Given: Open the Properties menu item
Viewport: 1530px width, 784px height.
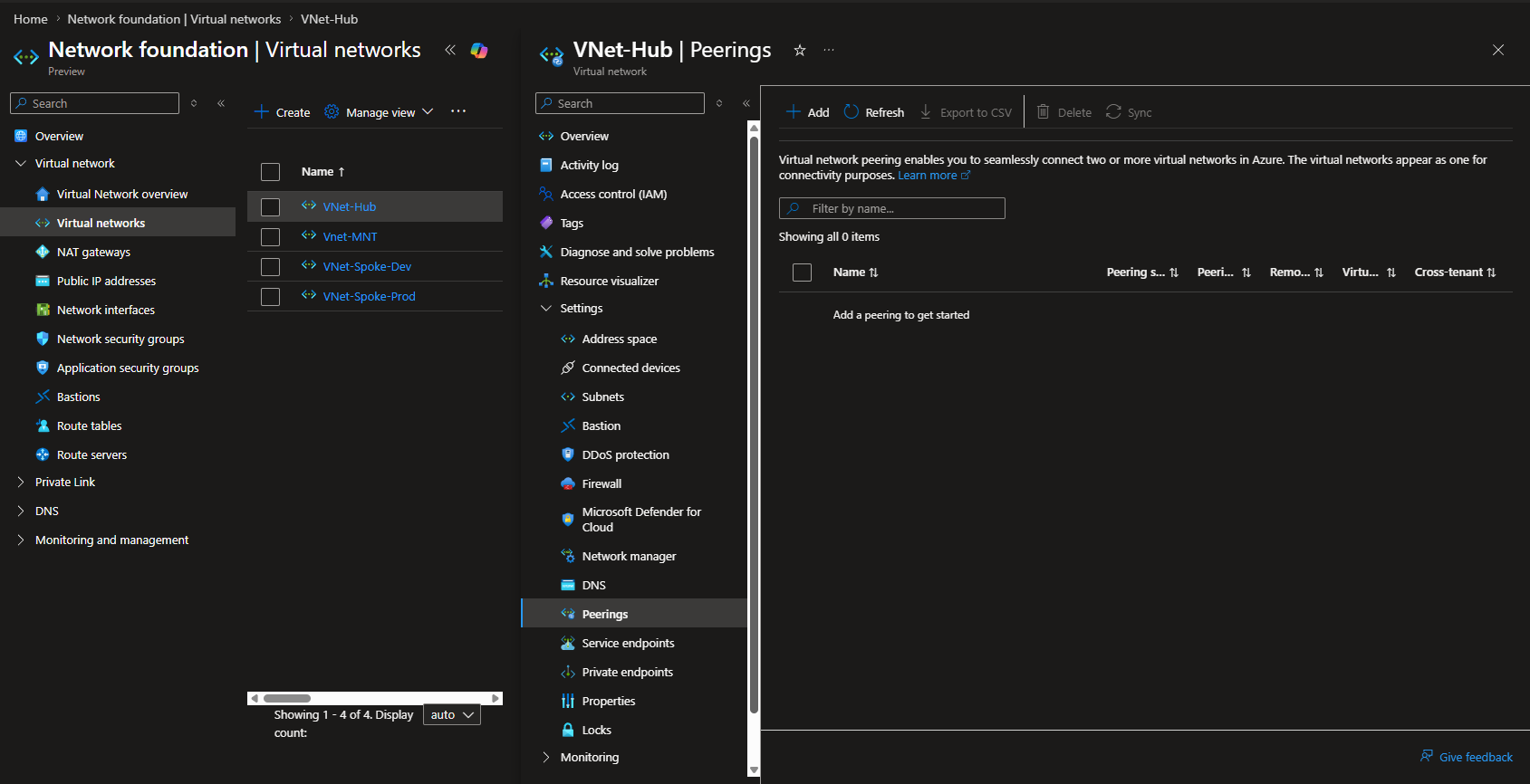Looking at the screenshot, I should pos(609,701).
